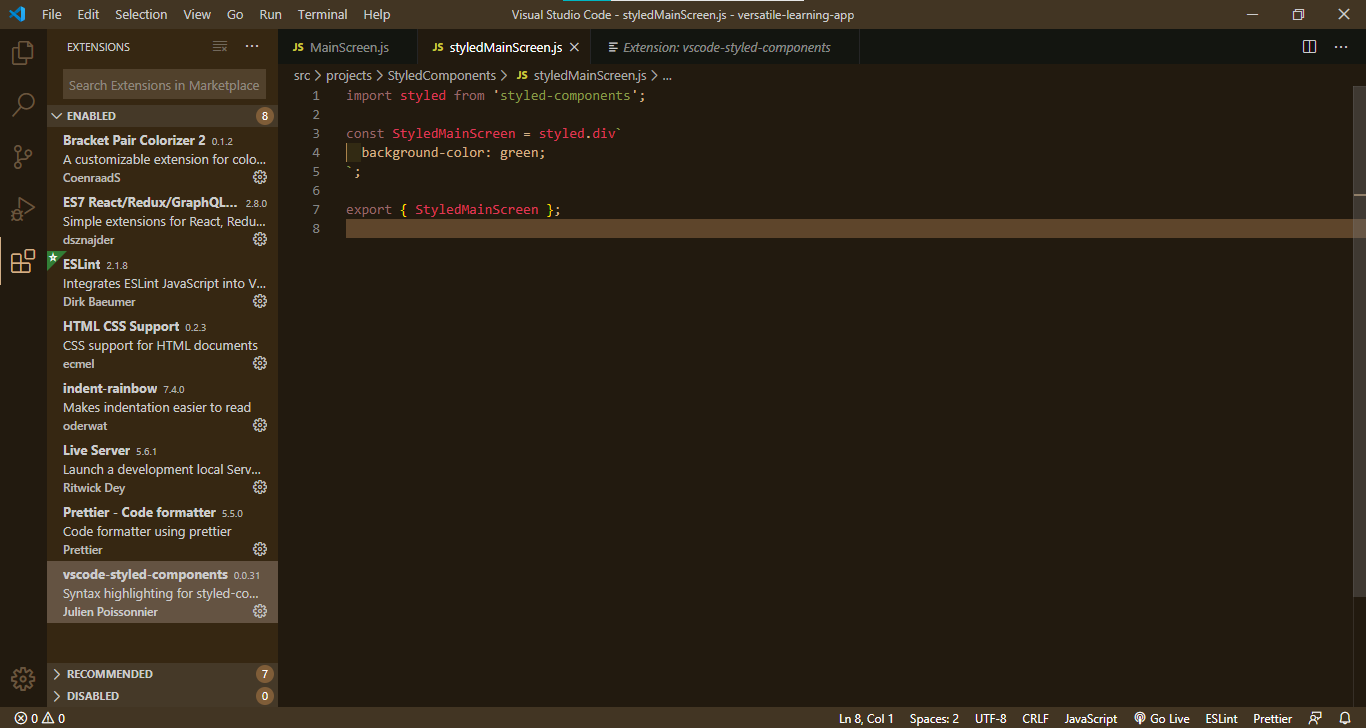The width and height of the screenshot is (1366, 728).
Task: Click StyledComponents in the breadcrumb trail
Action: coord(442,75)
